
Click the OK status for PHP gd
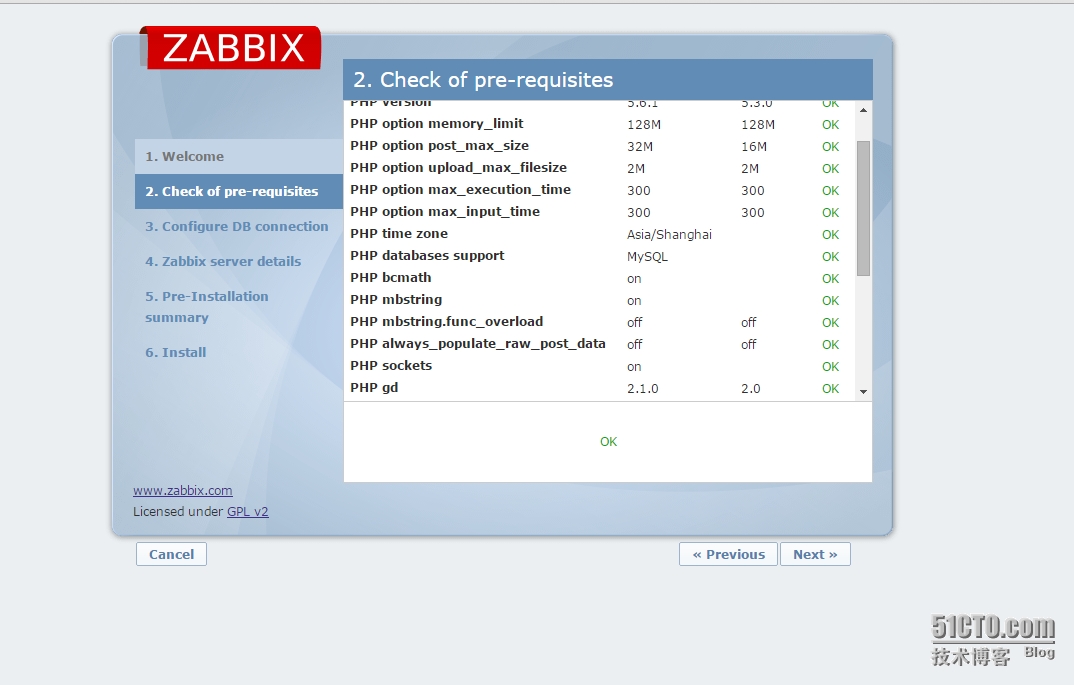click(x=830, y=388)
